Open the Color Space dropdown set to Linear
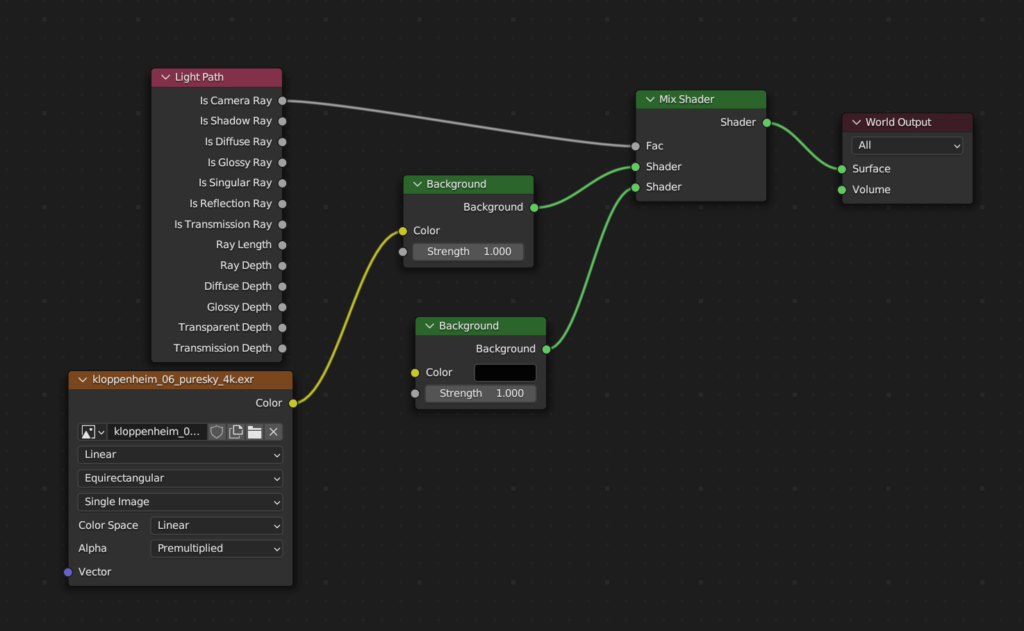Screen dimensions: 1024x631 (x=216, y=525)
